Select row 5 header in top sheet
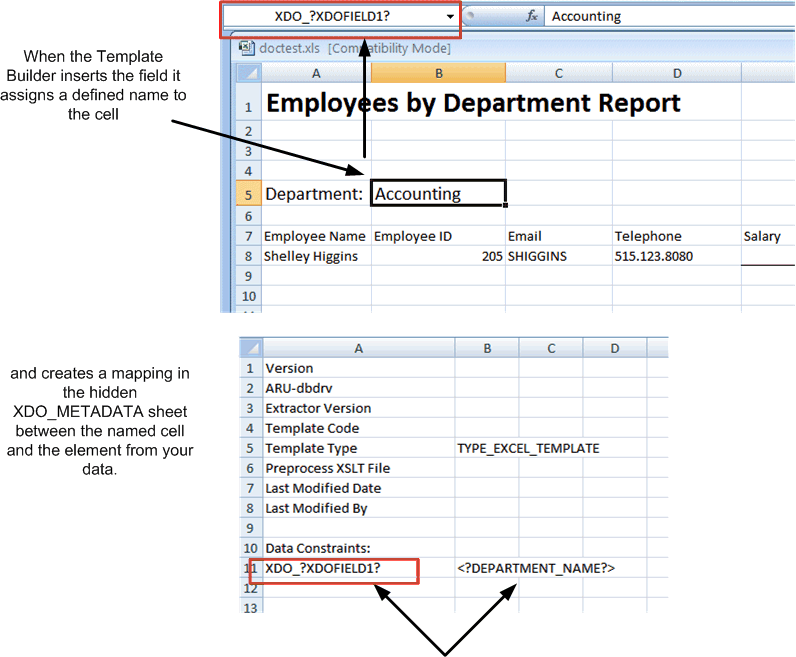This screenshot has height=657, width=796. 249,194
